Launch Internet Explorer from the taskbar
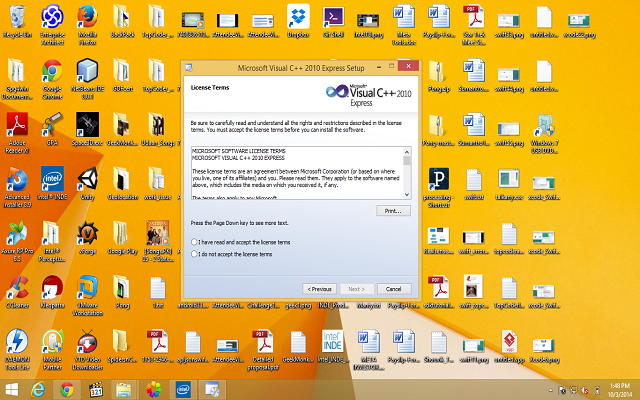Image resolution: width=640 pixels, height=400 pixels. click(38, 389)
